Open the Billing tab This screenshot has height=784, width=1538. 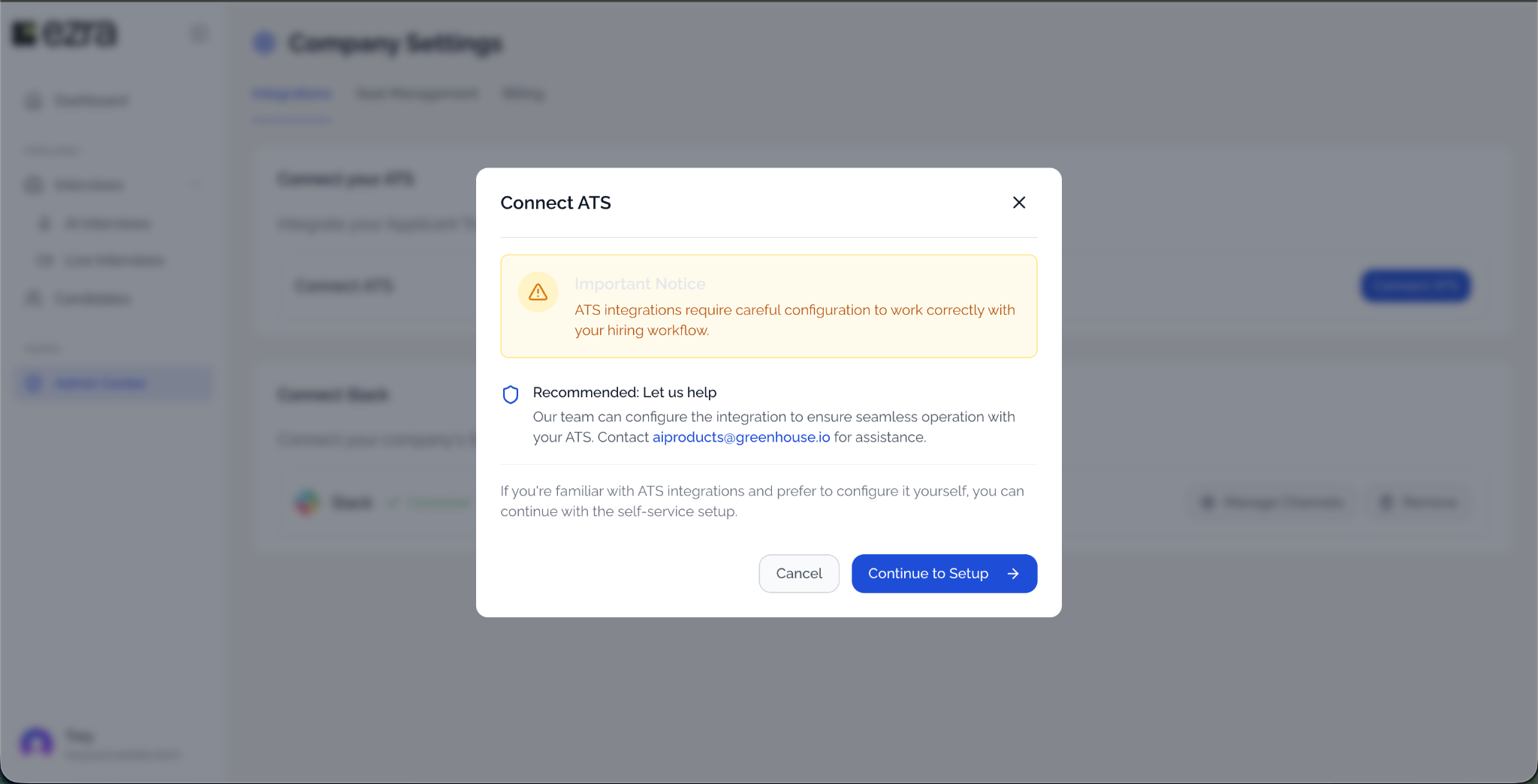point(523,94)
